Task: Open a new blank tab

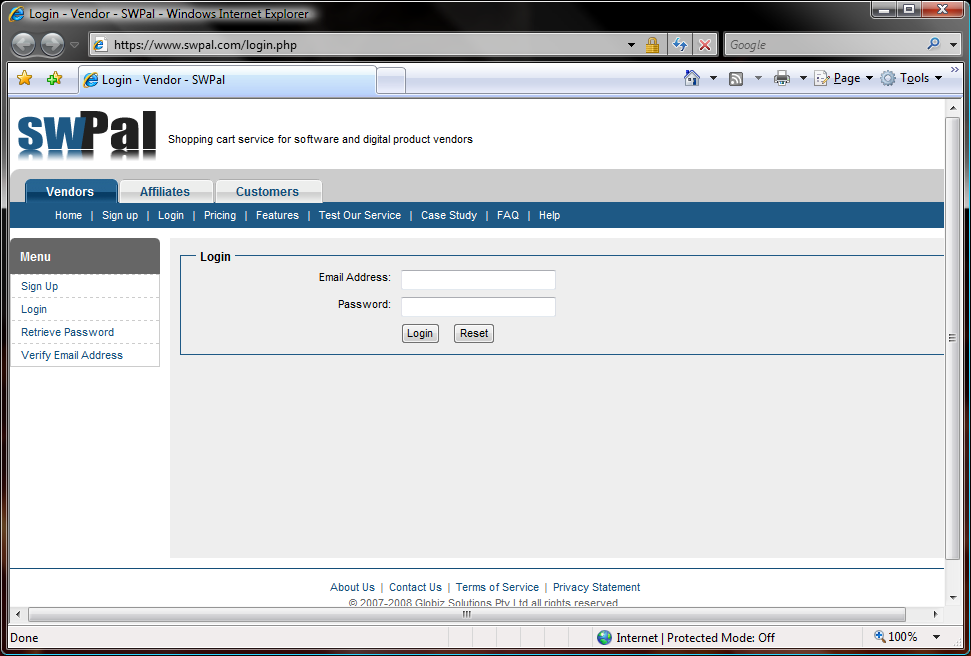Action: [391, 81]
